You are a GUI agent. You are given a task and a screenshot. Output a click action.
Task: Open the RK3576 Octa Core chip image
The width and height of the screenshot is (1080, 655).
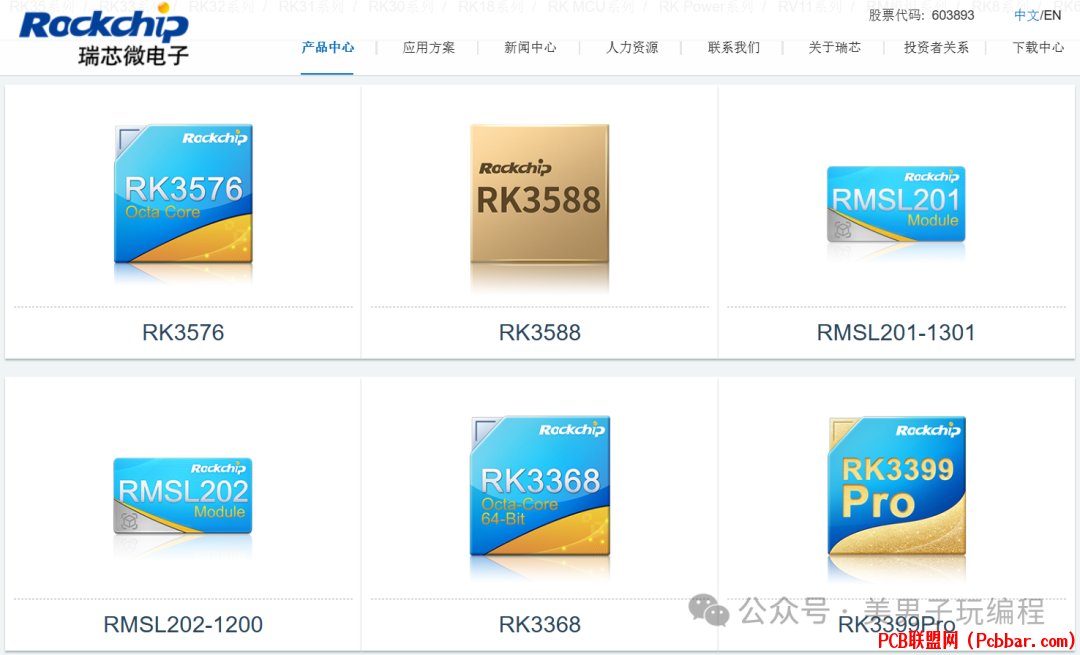[183, 194]
